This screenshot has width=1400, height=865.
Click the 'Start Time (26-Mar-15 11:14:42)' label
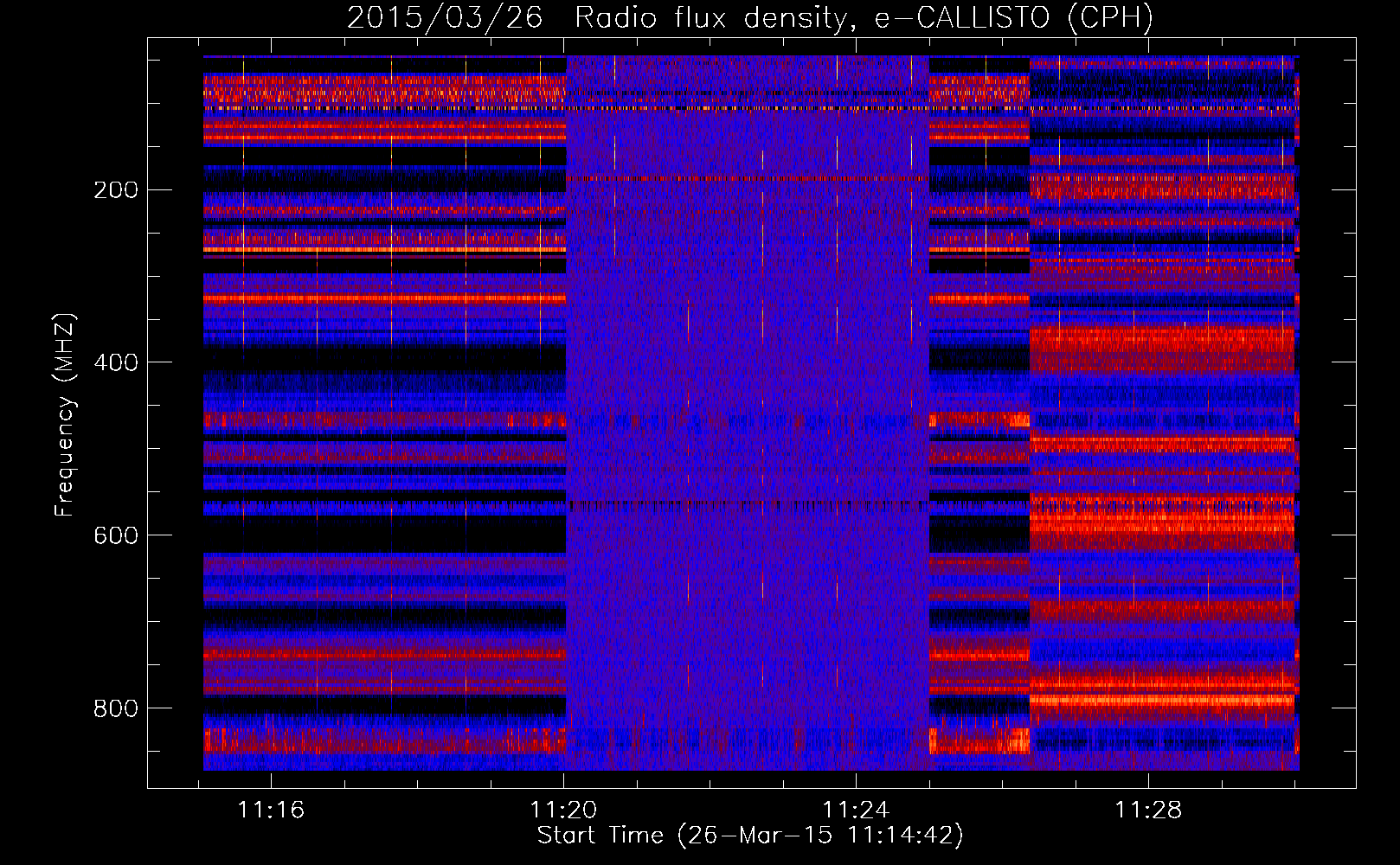[x=750, y=836]
